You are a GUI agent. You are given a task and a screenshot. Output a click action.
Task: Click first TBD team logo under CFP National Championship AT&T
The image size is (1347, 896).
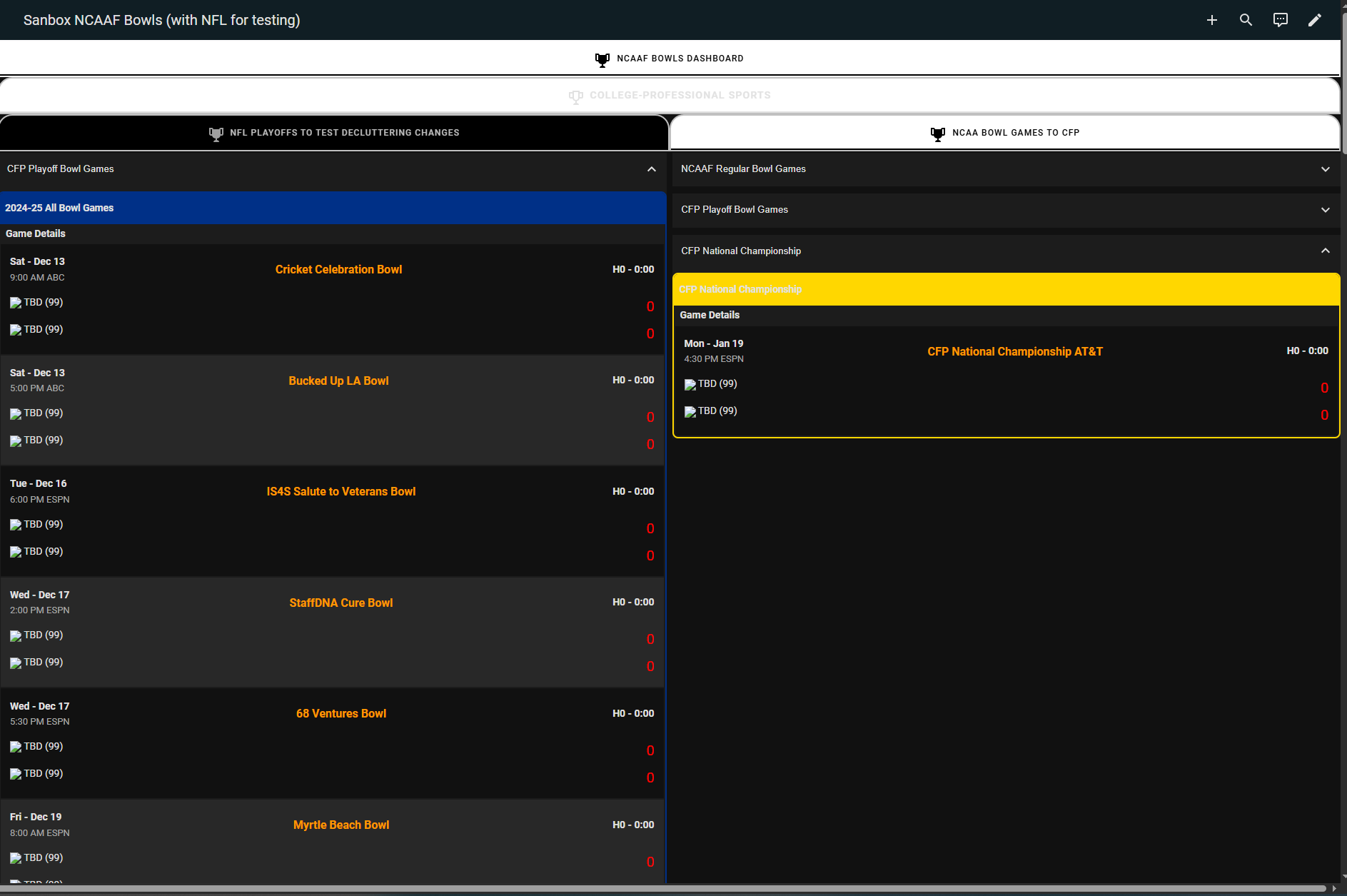click(690, 384)
